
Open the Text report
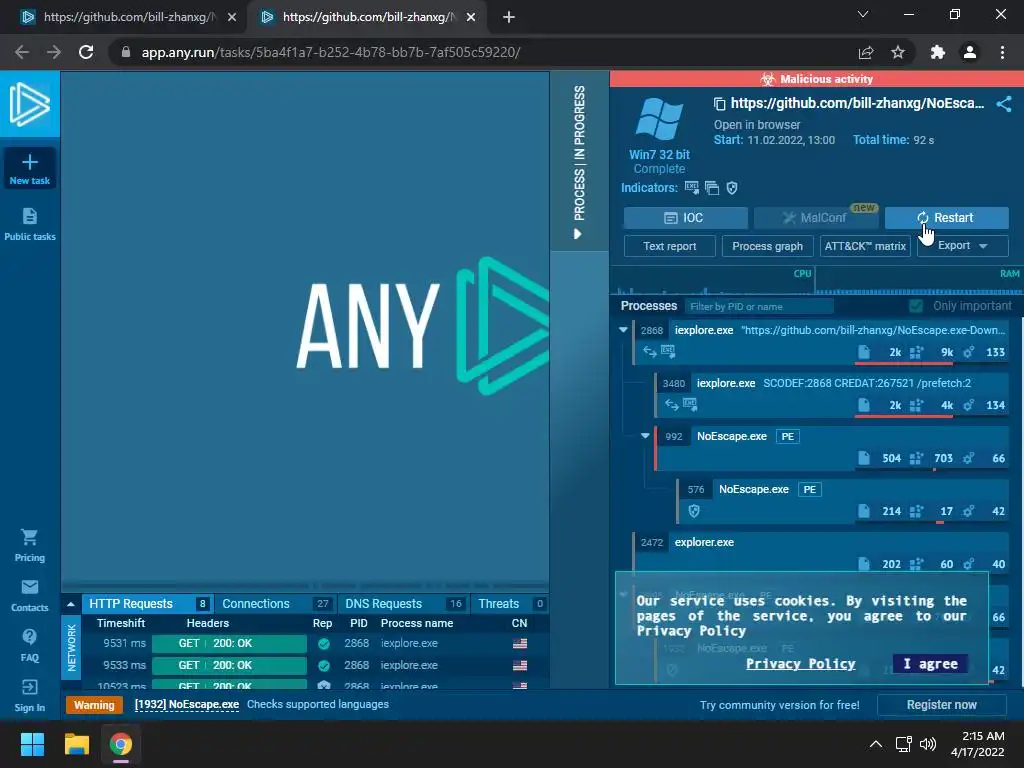[669, 246]
